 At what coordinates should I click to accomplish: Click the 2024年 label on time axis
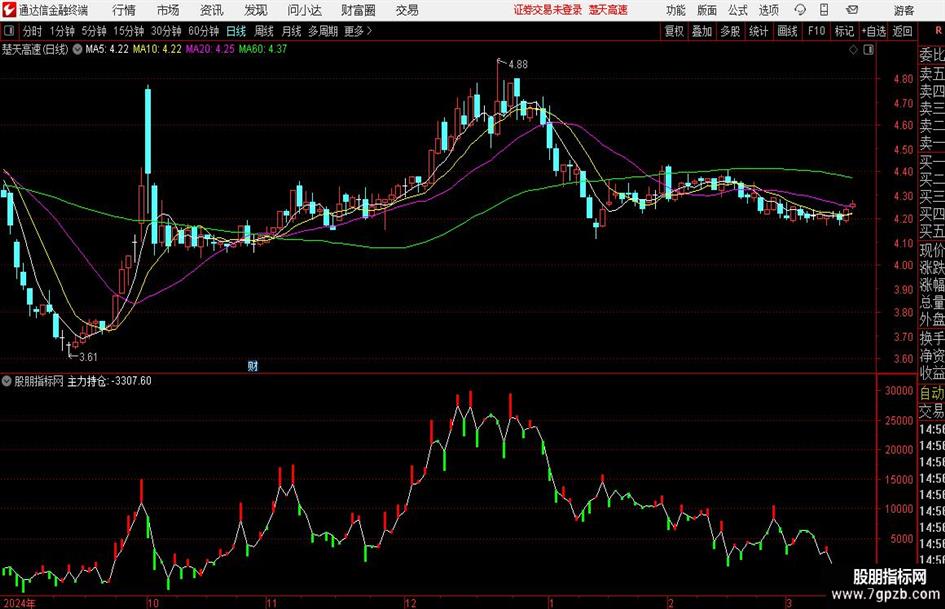tap(19, 603)
